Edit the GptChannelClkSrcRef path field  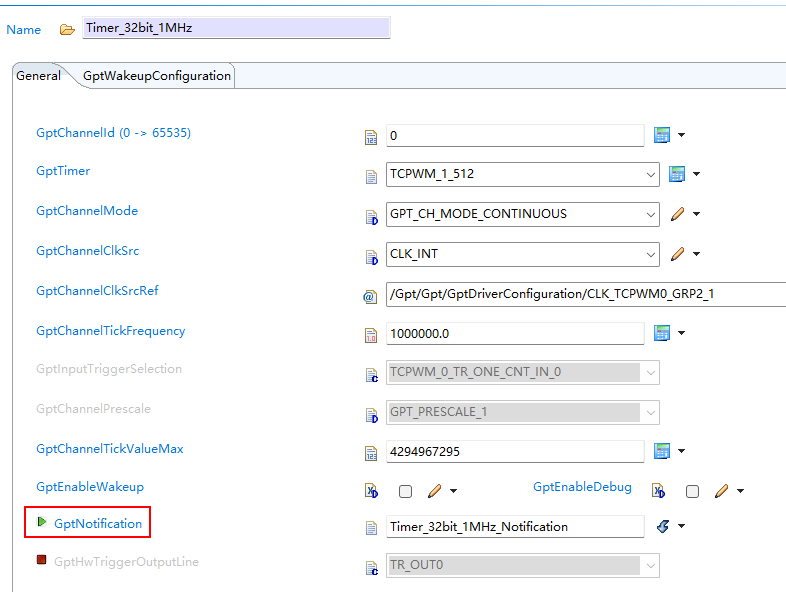coord(586,294)
